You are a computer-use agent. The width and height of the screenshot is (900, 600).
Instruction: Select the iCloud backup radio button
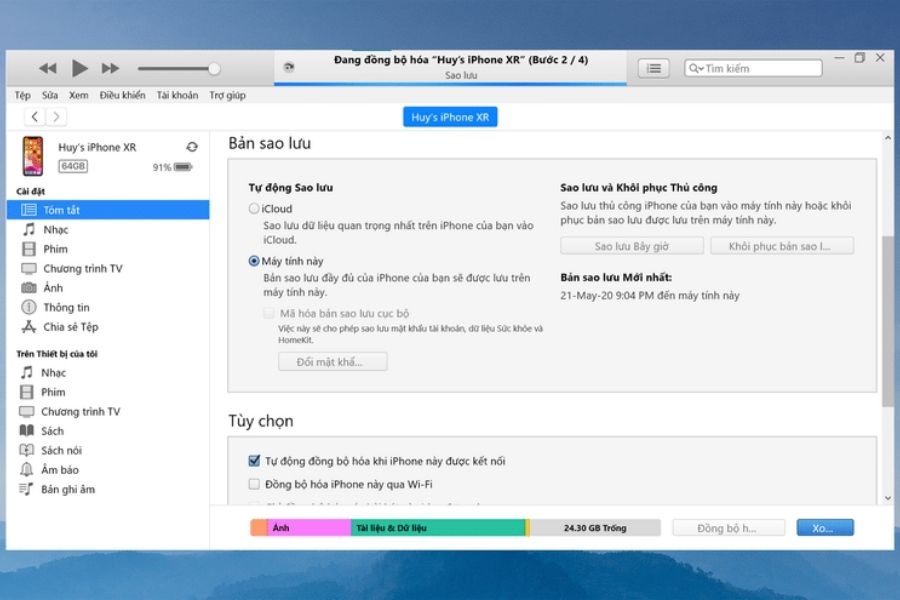coord(254,209)
